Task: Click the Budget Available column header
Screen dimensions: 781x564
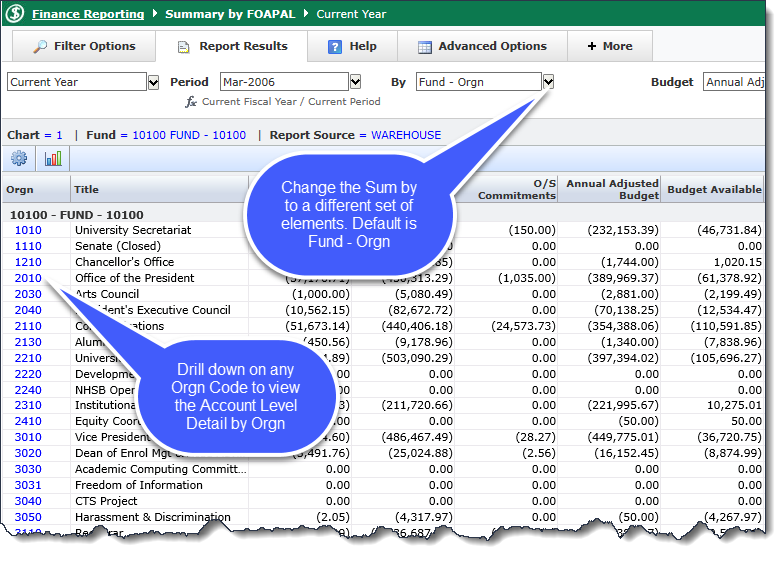Action: tap(714, 190)
